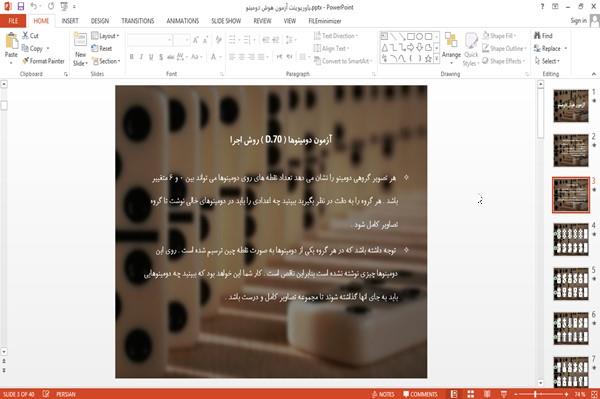Click Sign in link
The image size is (600, 399).
coord(578,21)
